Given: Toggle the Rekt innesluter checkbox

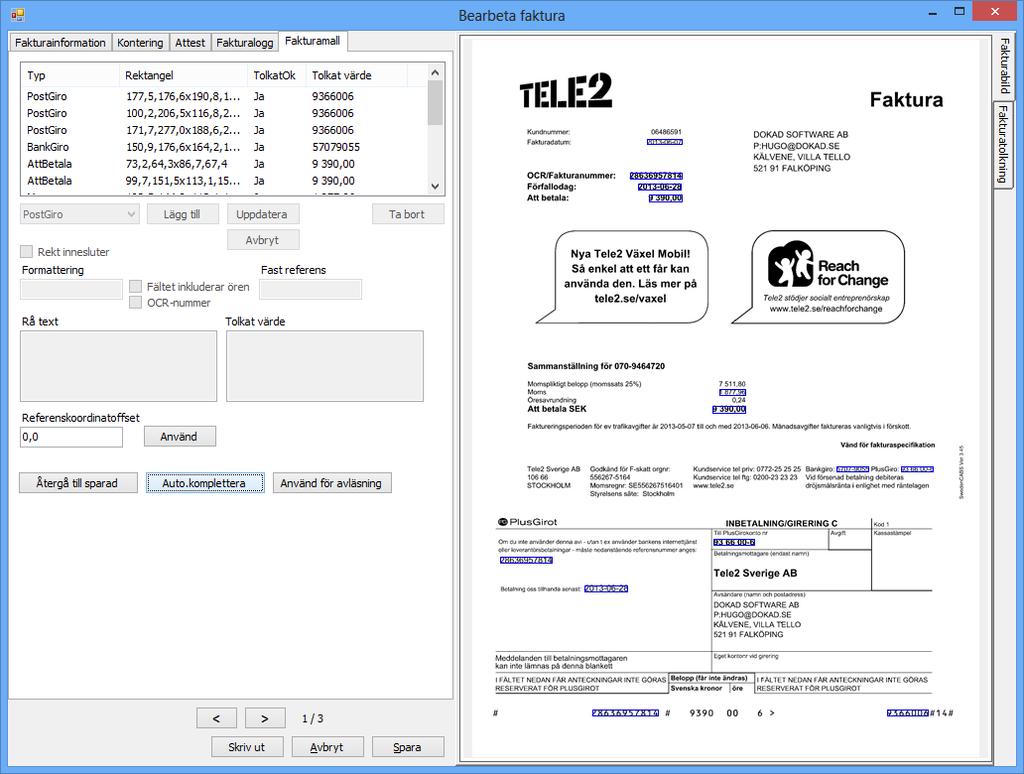Looking at the screenshot, I should (27, 251).
